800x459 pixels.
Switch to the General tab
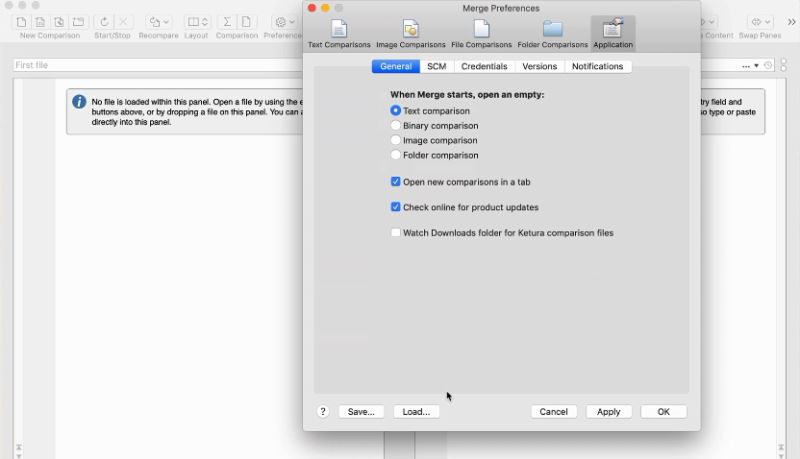[396, 66]
